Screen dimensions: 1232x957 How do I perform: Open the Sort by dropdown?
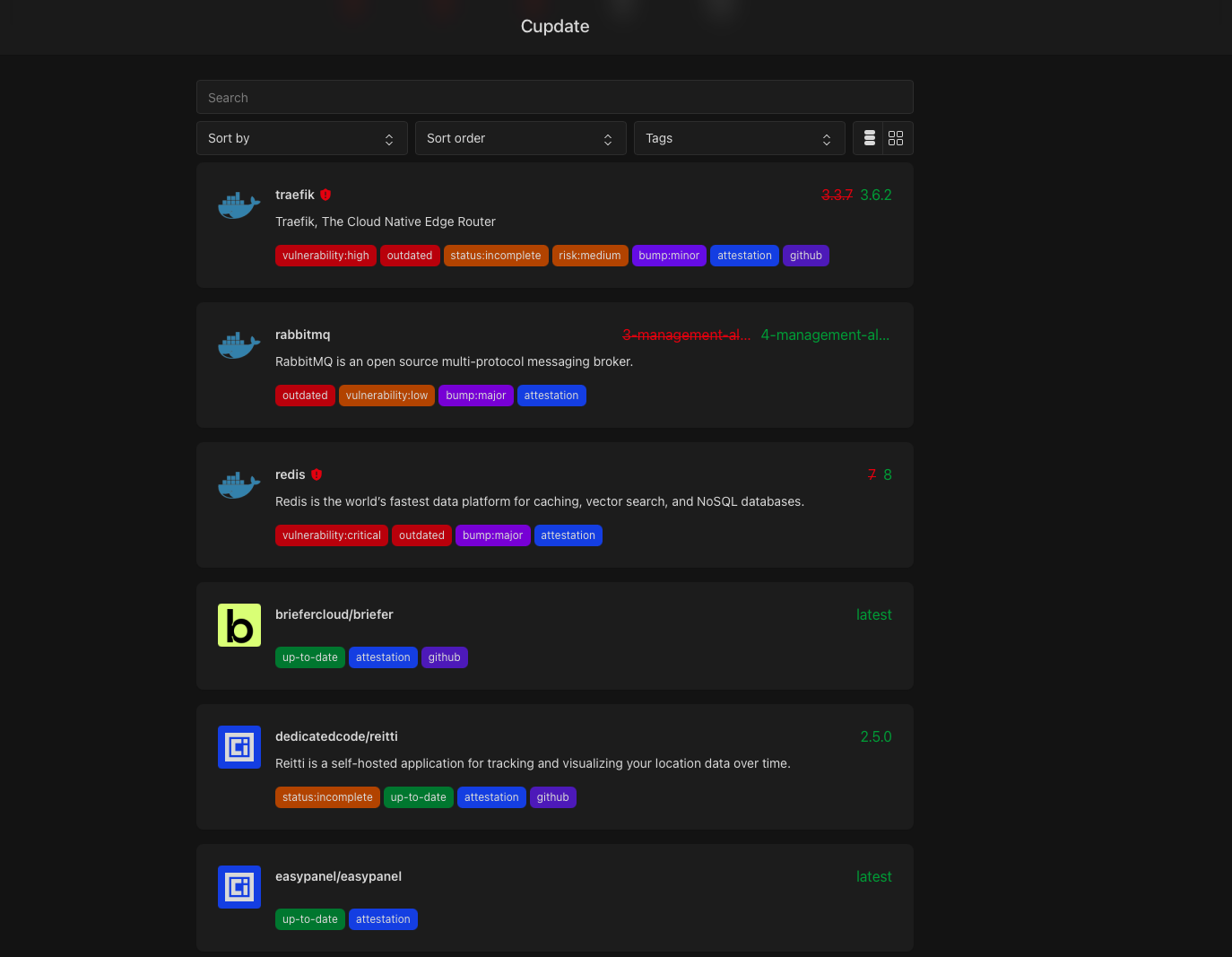point(302,138)
